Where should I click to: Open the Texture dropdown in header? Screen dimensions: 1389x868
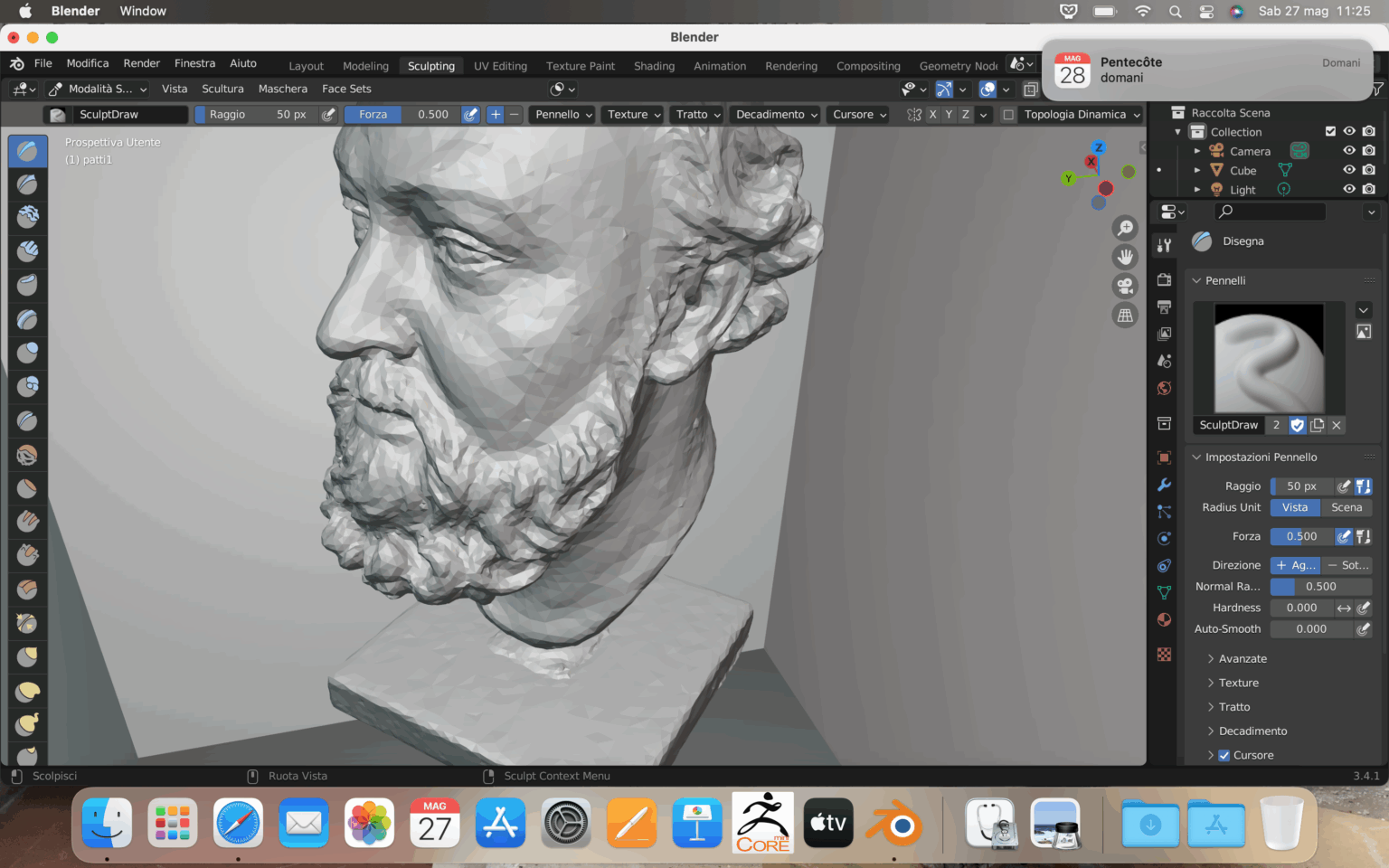634,115
